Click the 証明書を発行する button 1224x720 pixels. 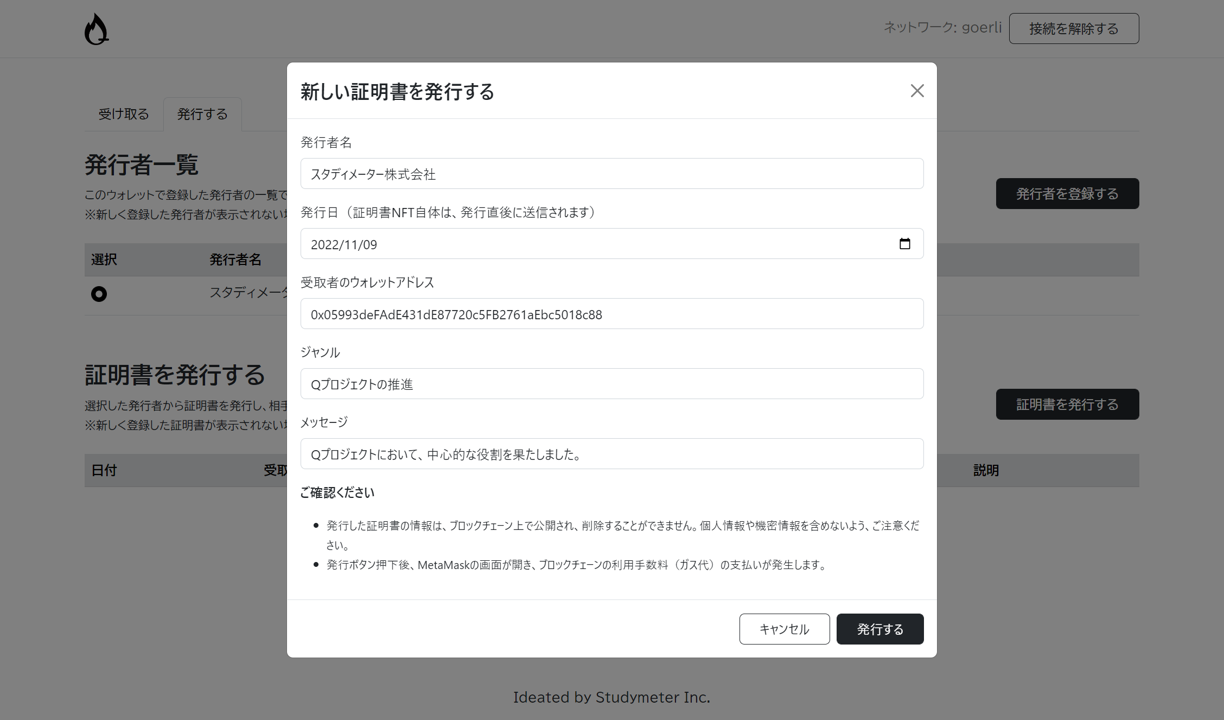tap(1067, 404)
